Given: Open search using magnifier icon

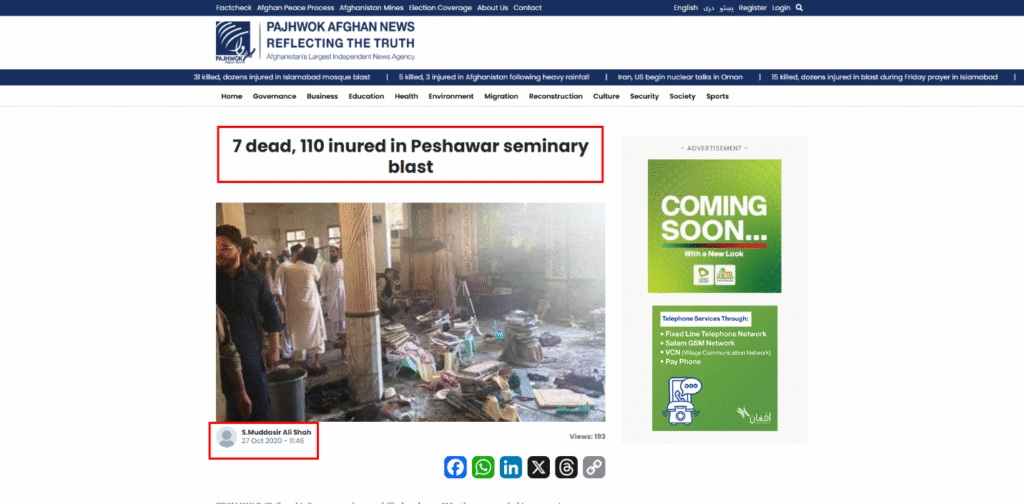Looking at the screenshot, I should [x=799, y=8].
